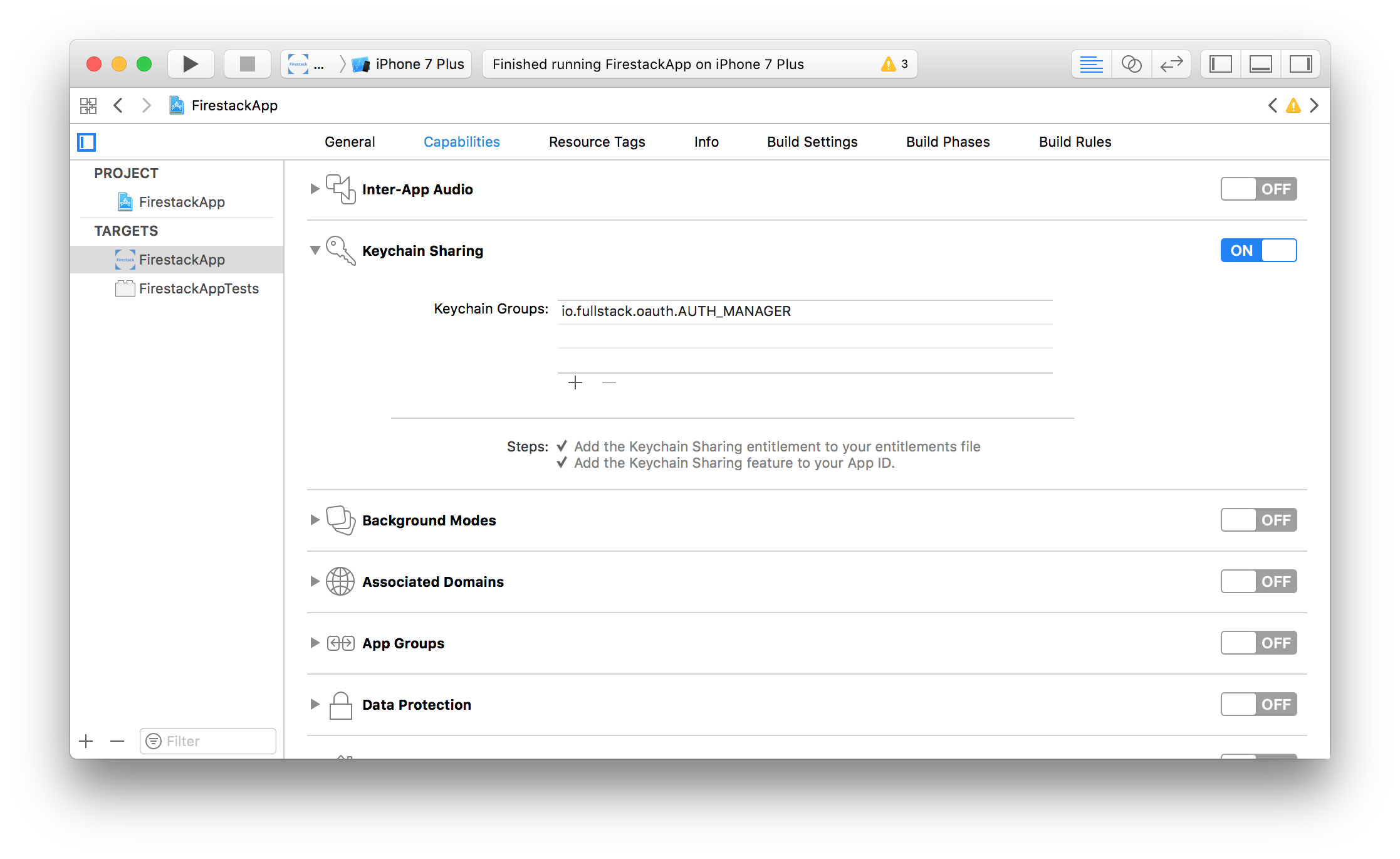Open the Assistant editor with overlapping circles icon
Image resolution: width=1400 pixels, height=859 pixels.
pos(1132,63)
